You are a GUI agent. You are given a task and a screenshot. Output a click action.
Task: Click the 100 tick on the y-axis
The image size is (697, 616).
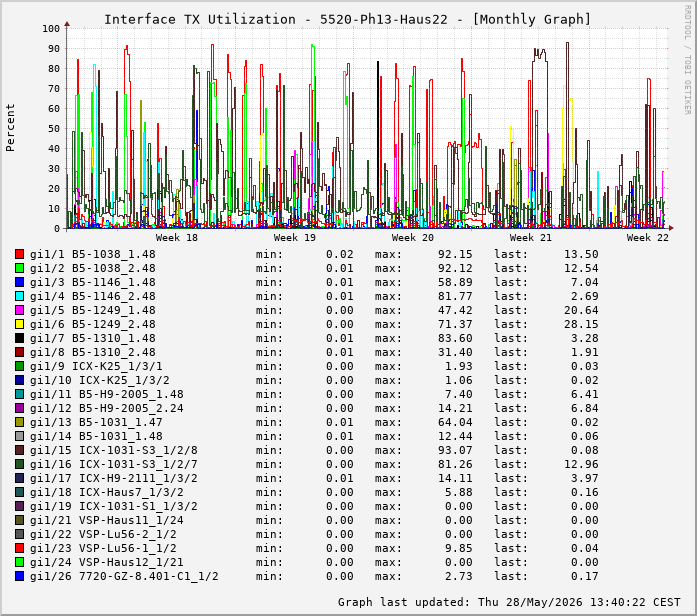point(51,28)
